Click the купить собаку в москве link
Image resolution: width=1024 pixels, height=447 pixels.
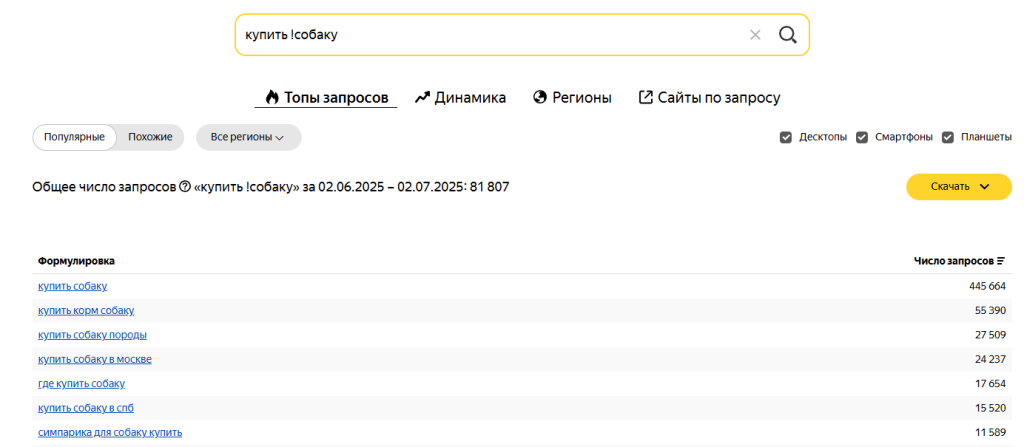pyautogui.click(x=95, y=359)
